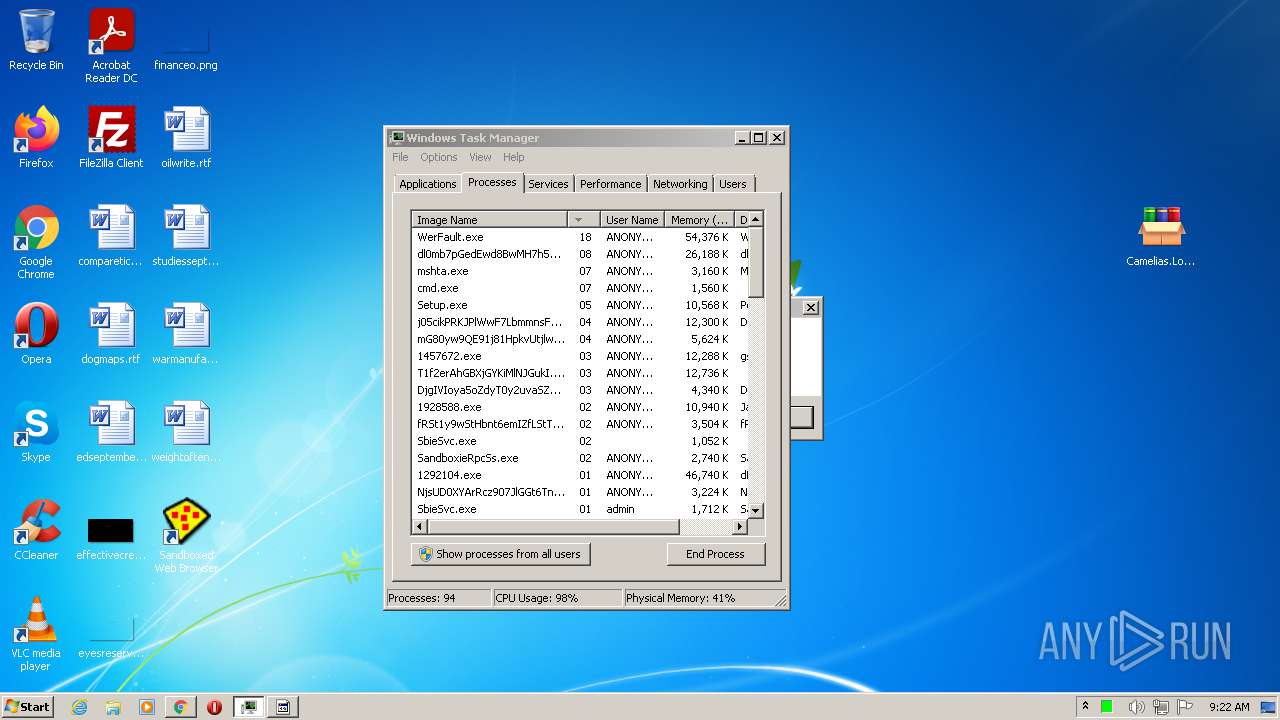Sort processes by User Name column
This screenshot has width=1280, height=720.
(x=632, y=219)
